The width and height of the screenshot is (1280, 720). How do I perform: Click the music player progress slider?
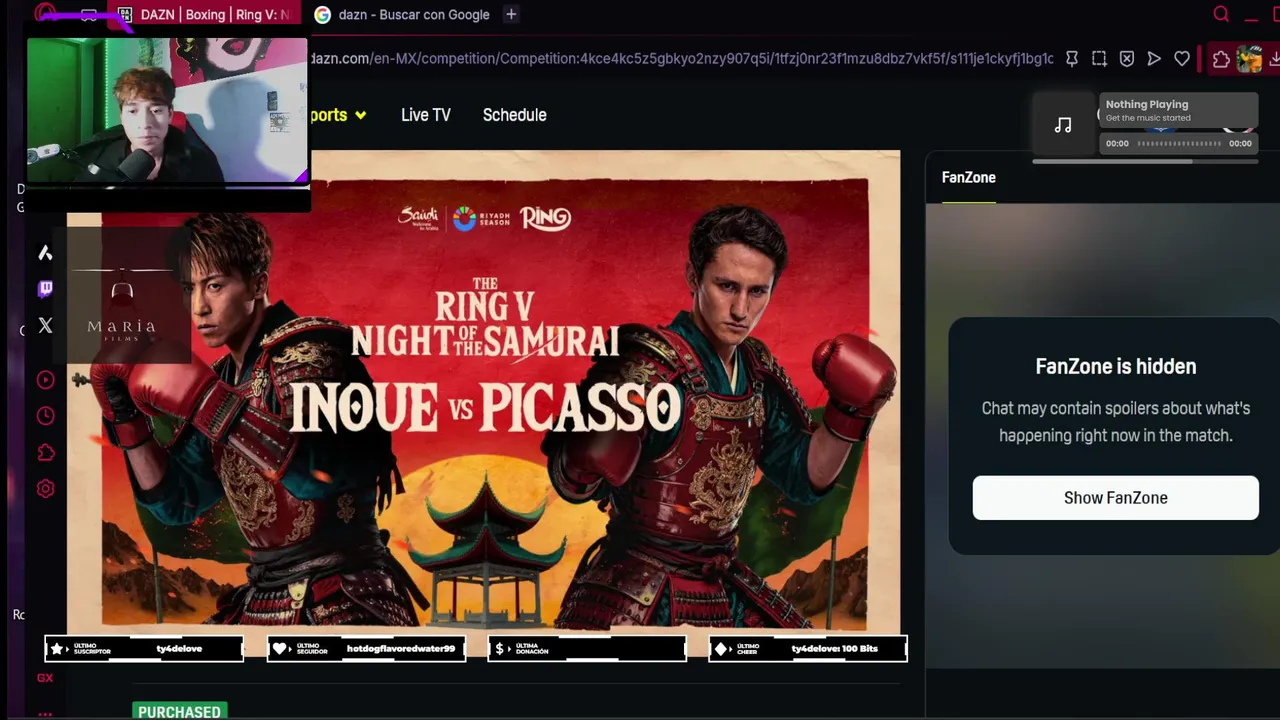(1179, 144)
